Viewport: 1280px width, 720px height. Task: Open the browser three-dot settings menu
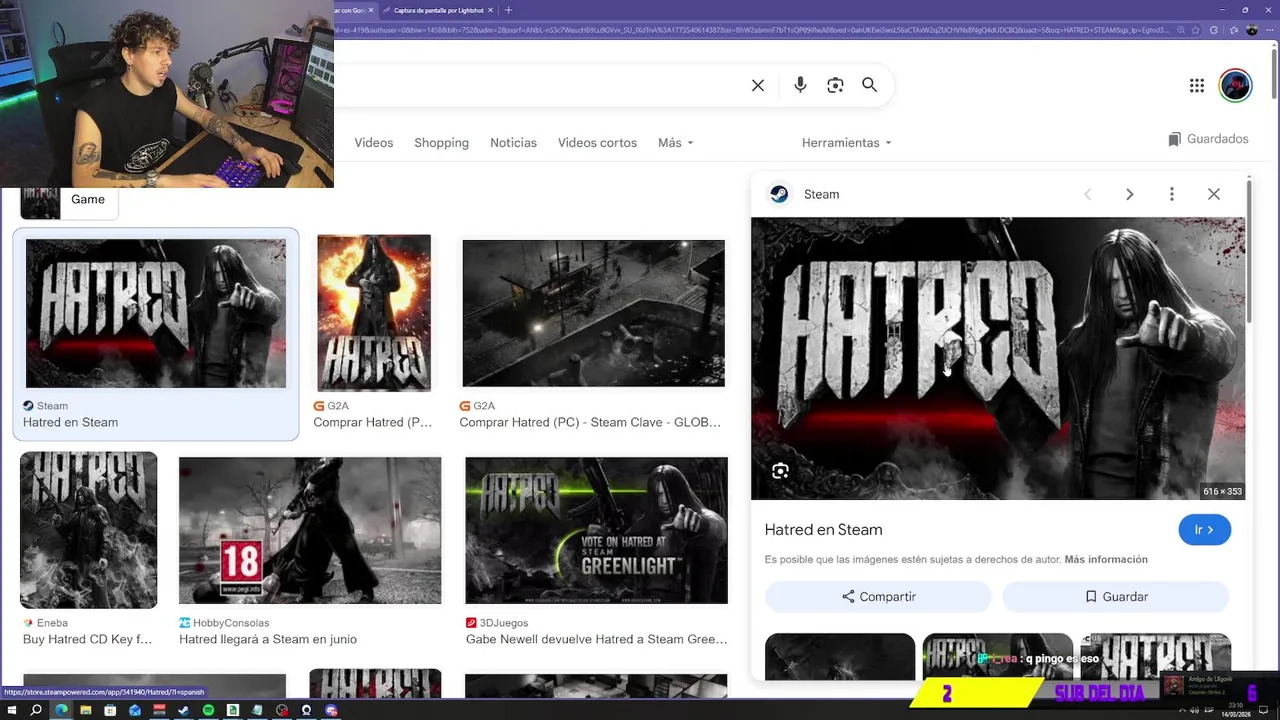[x=1270, y=30]
